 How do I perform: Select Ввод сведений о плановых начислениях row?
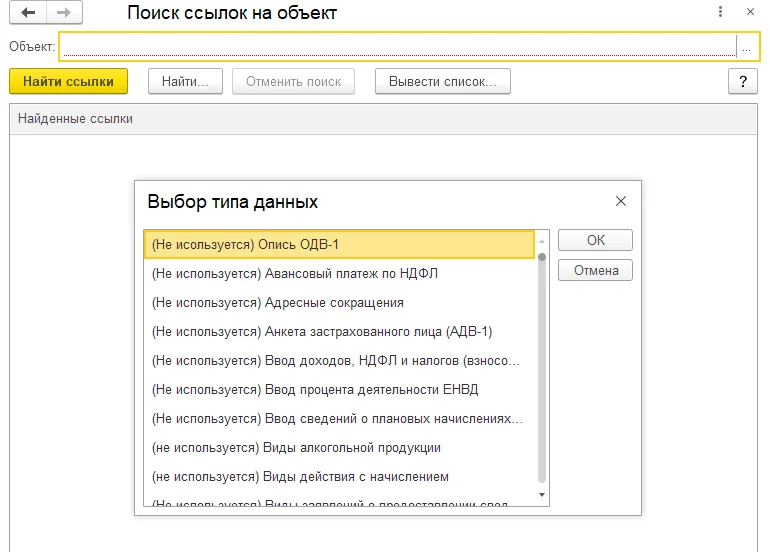pyautogui.click(x=339, y=418)
